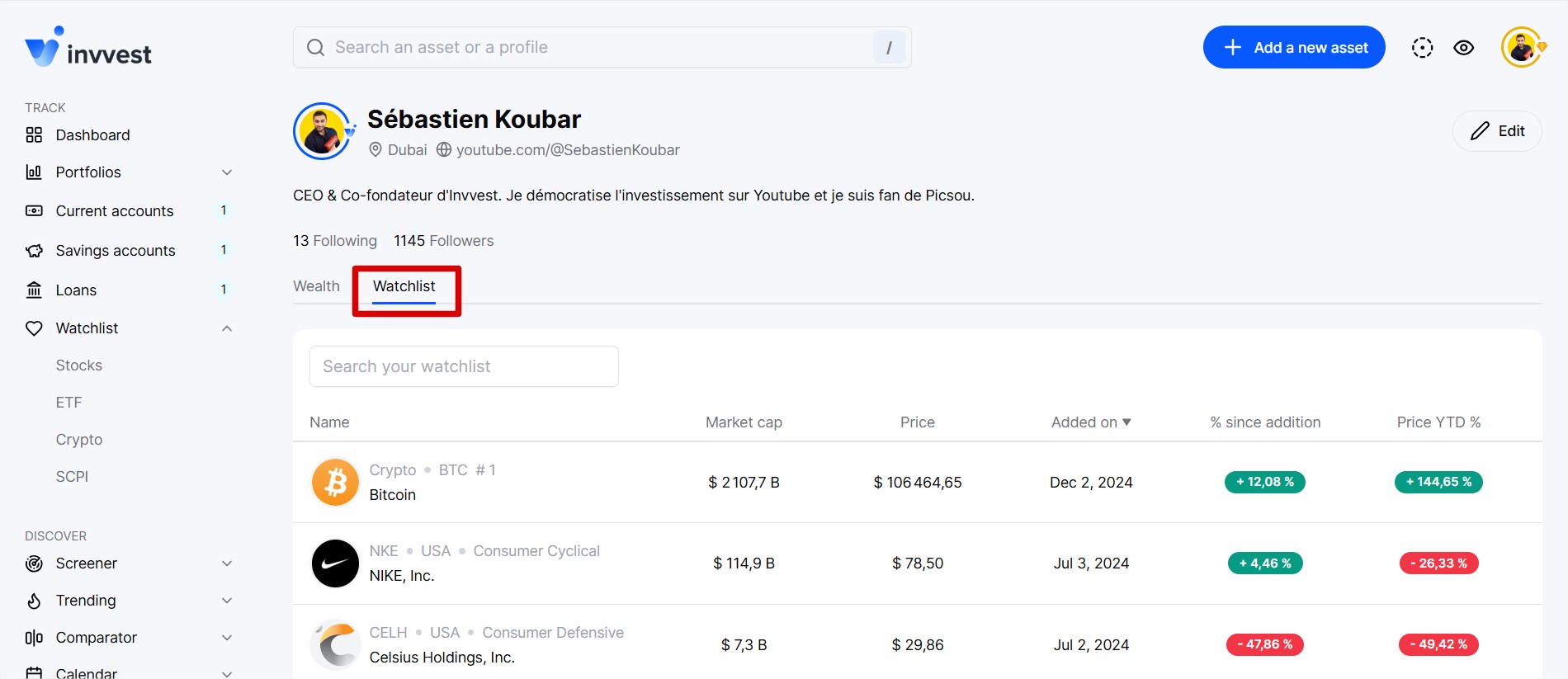Click the Bitcoin logo icon
1568x679 pixels.
335,482
